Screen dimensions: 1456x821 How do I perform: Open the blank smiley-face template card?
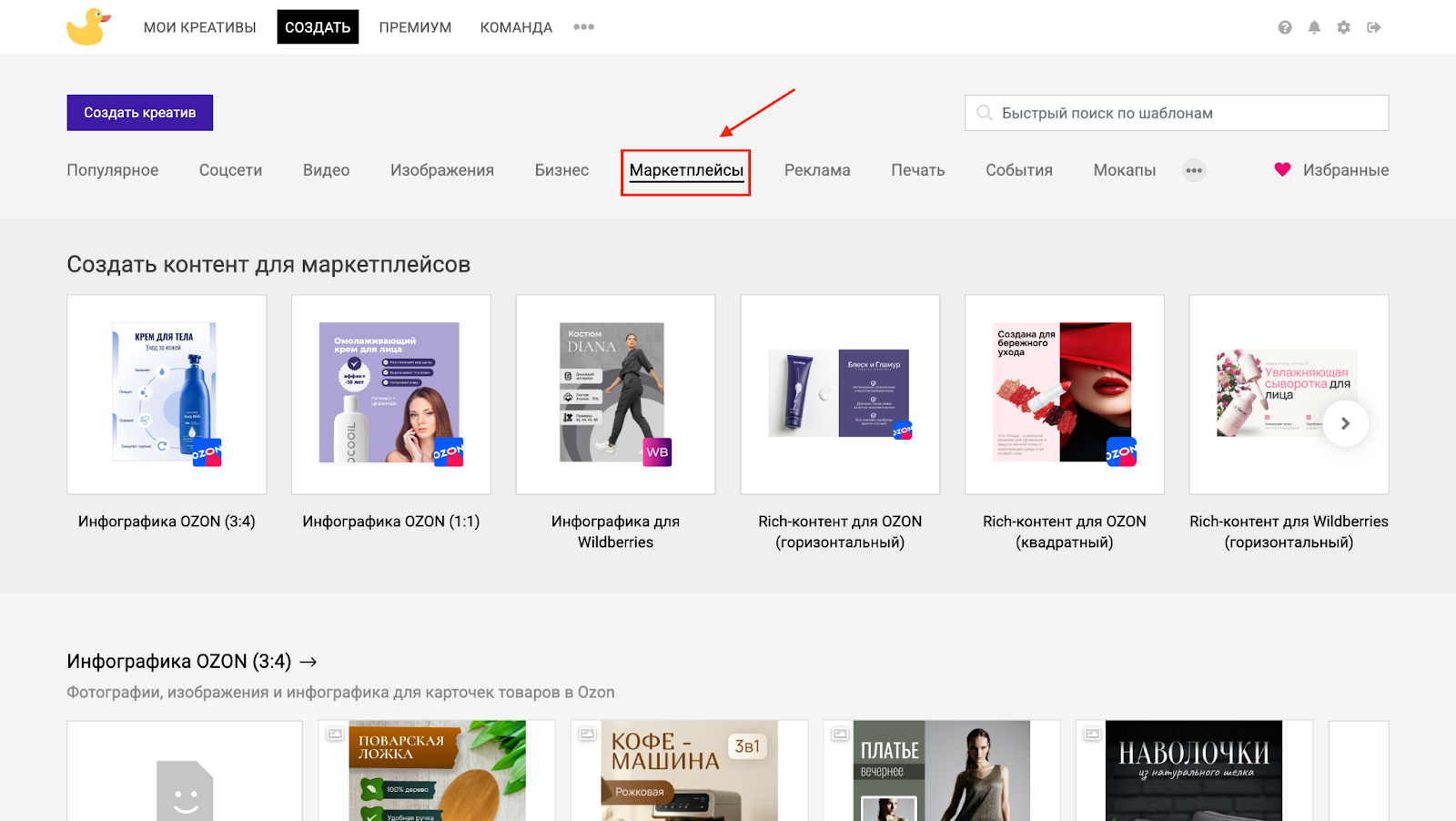coord(185,771)
